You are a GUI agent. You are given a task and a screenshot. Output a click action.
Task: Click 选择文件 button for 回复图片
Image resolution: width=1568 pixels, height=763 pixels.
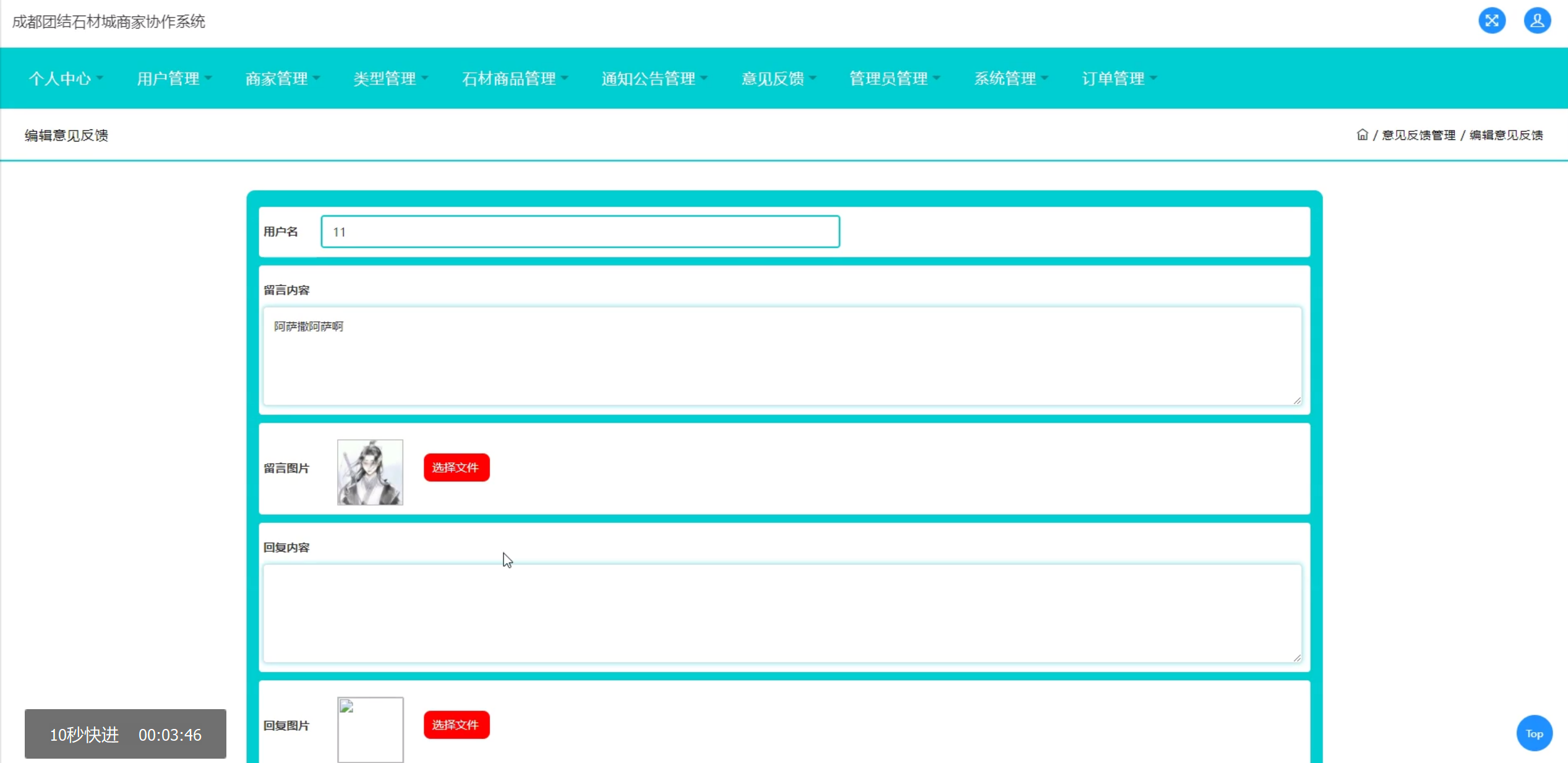[456, 725]
